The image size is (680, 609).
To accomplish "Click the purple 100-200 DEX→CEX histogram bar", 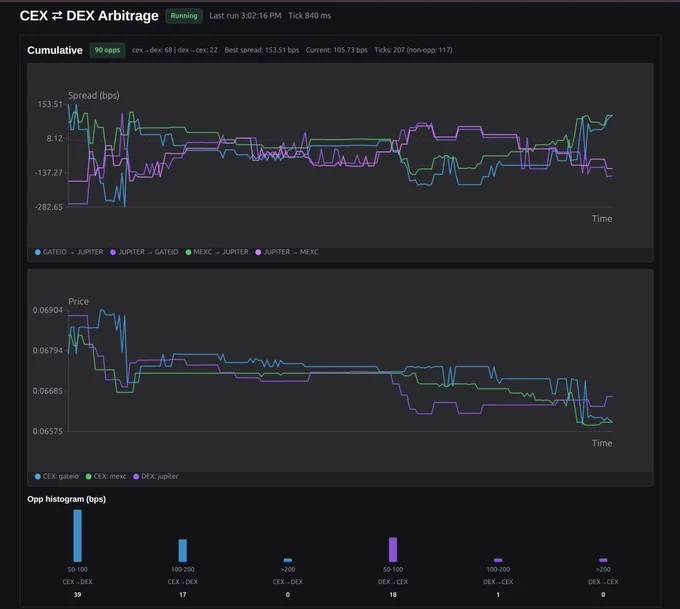I will (498, 560).
